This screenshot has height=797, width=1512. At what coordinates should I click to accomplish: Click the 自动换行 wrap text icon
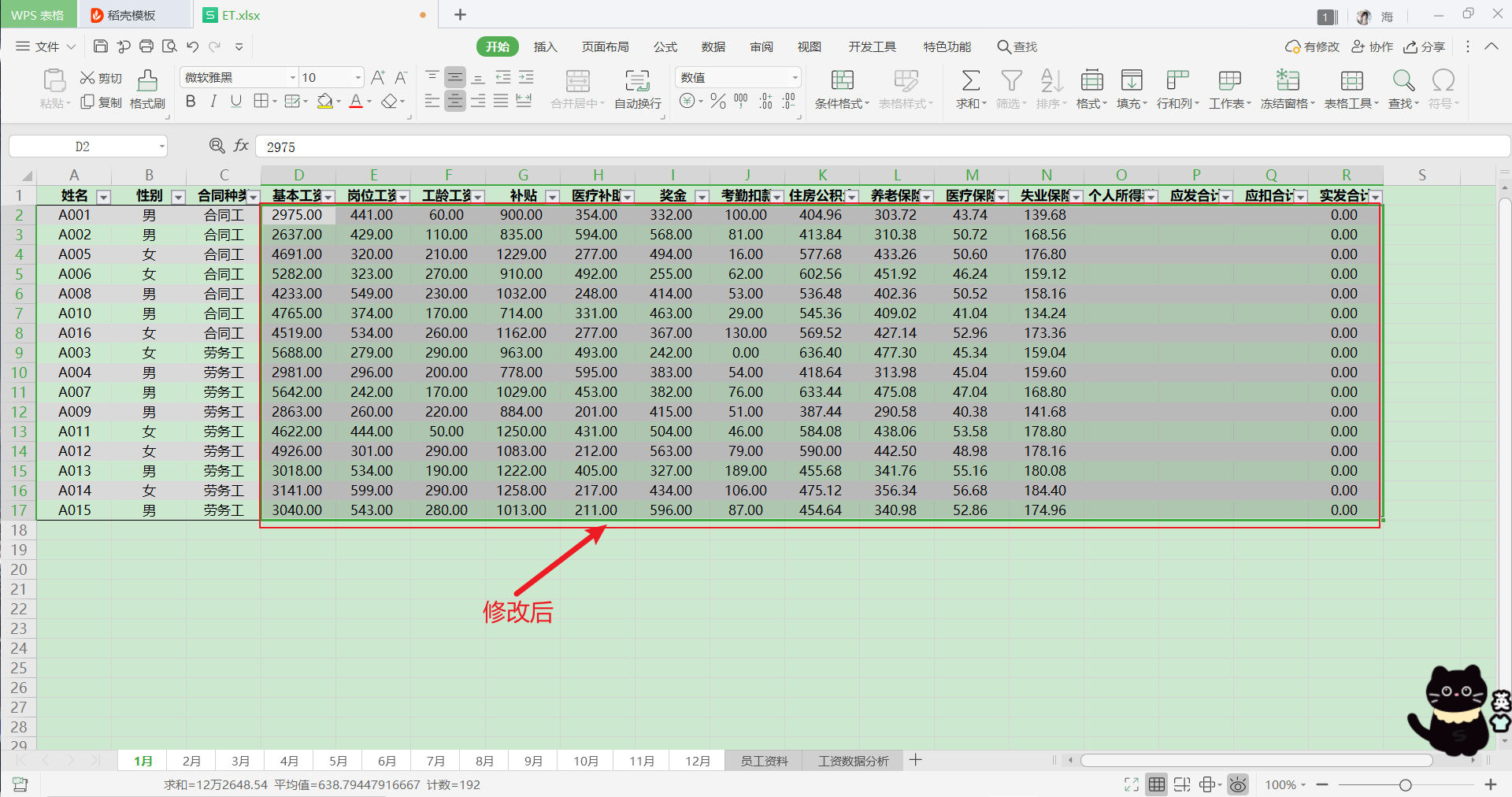point(637,80)
